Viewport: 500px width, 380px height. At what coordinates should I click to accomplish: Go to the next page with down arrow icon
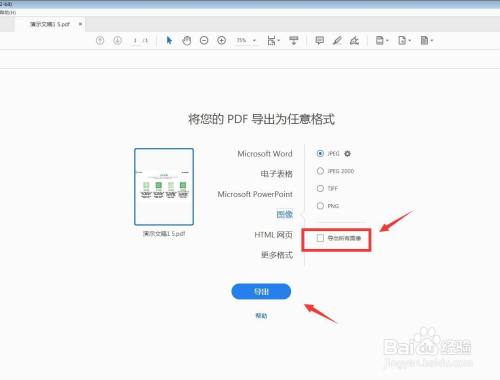(117, 41)
